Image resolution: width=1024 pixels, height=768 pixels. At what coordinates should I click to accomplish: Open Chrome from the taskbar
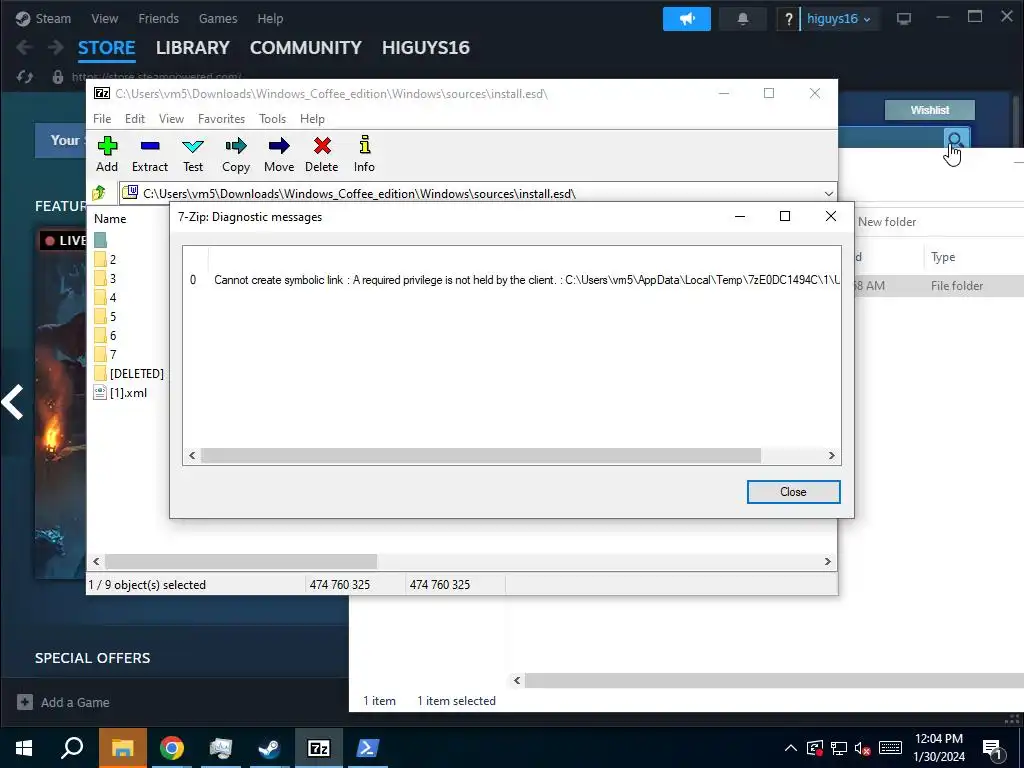(x=172, y=748)
